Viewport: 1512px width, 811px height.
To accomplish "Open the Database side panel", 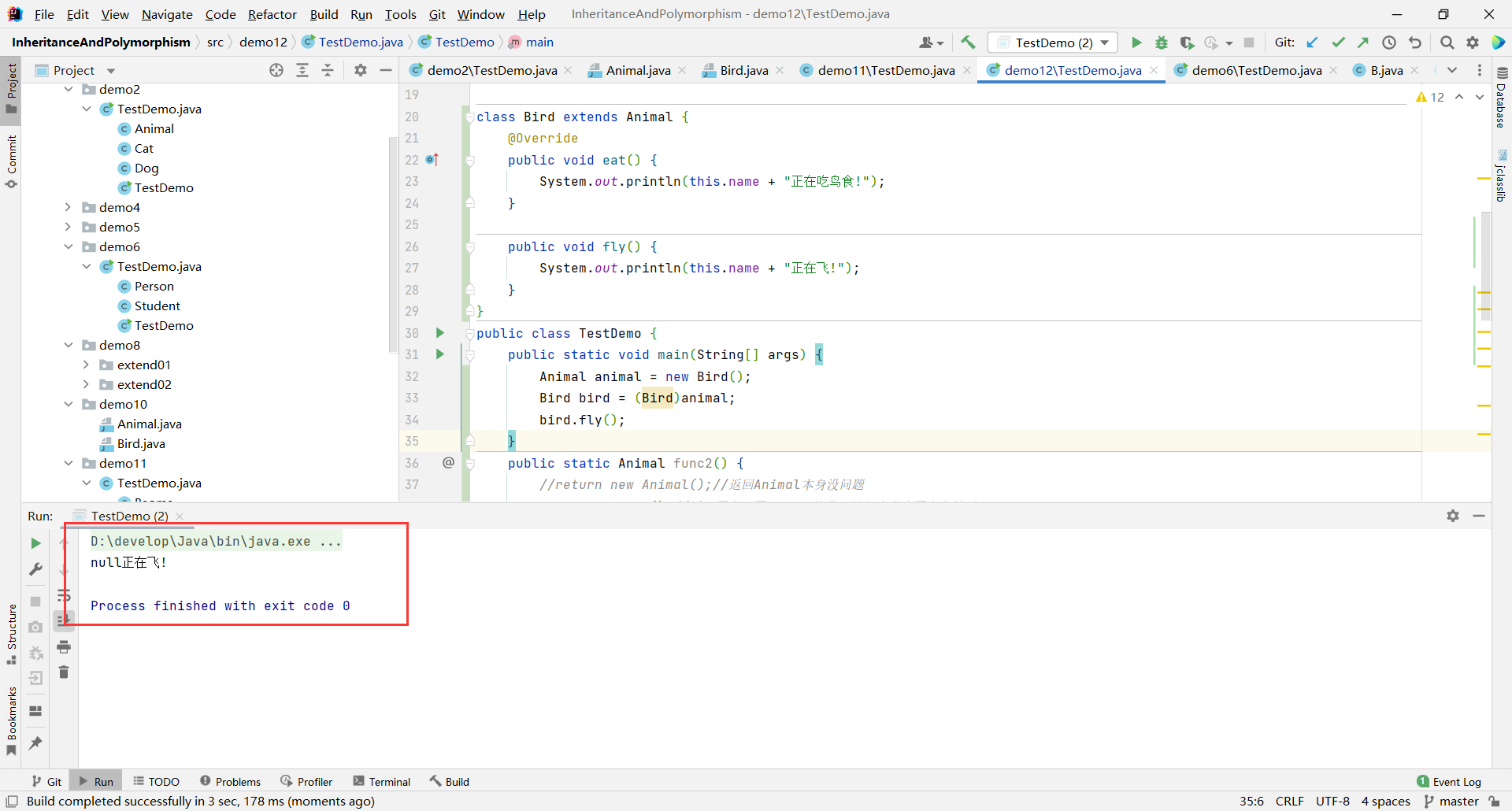I will click(1502, 98).
